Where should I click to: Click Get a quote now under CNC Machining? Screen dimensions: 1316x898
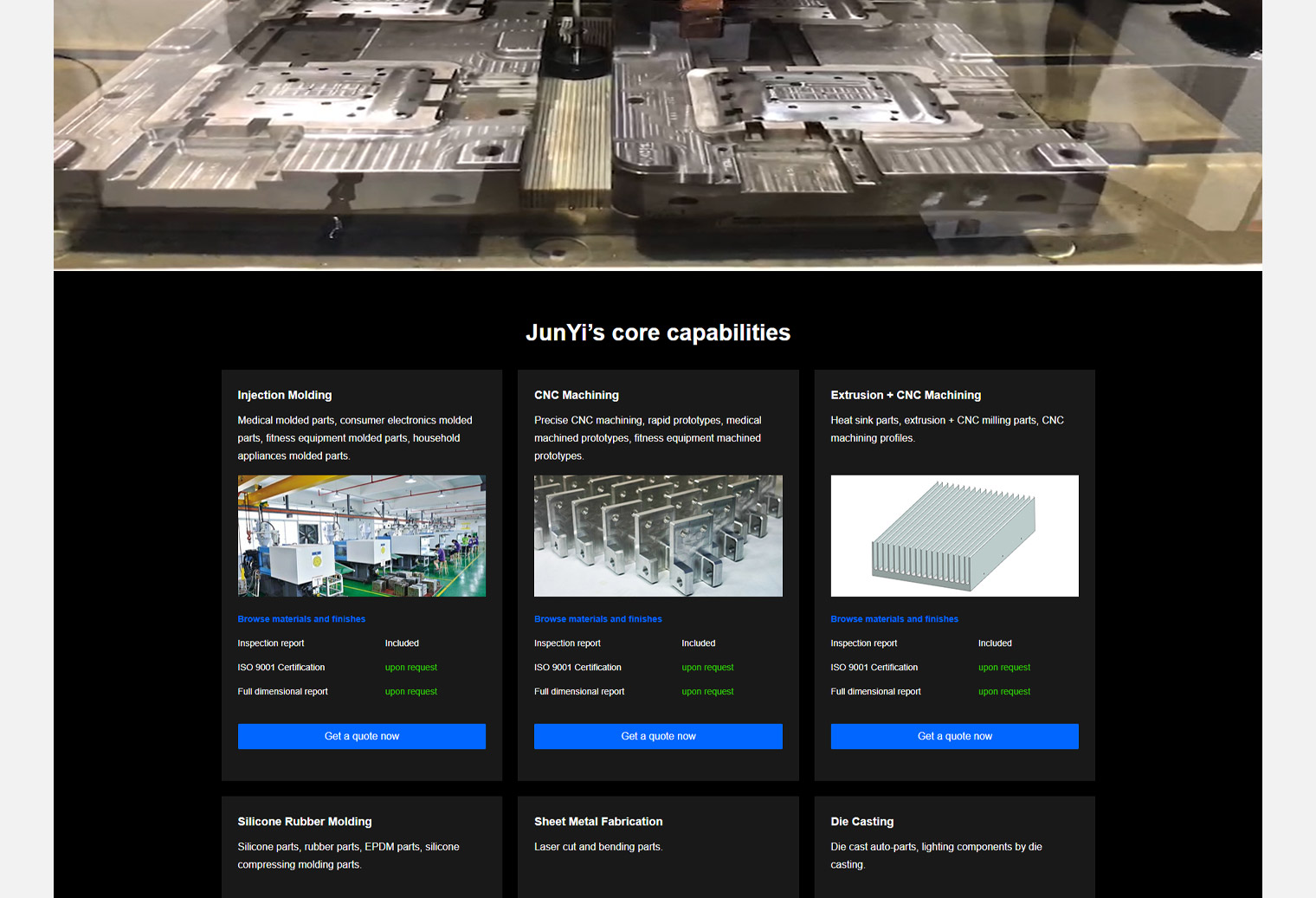click(x=658, y=736)
